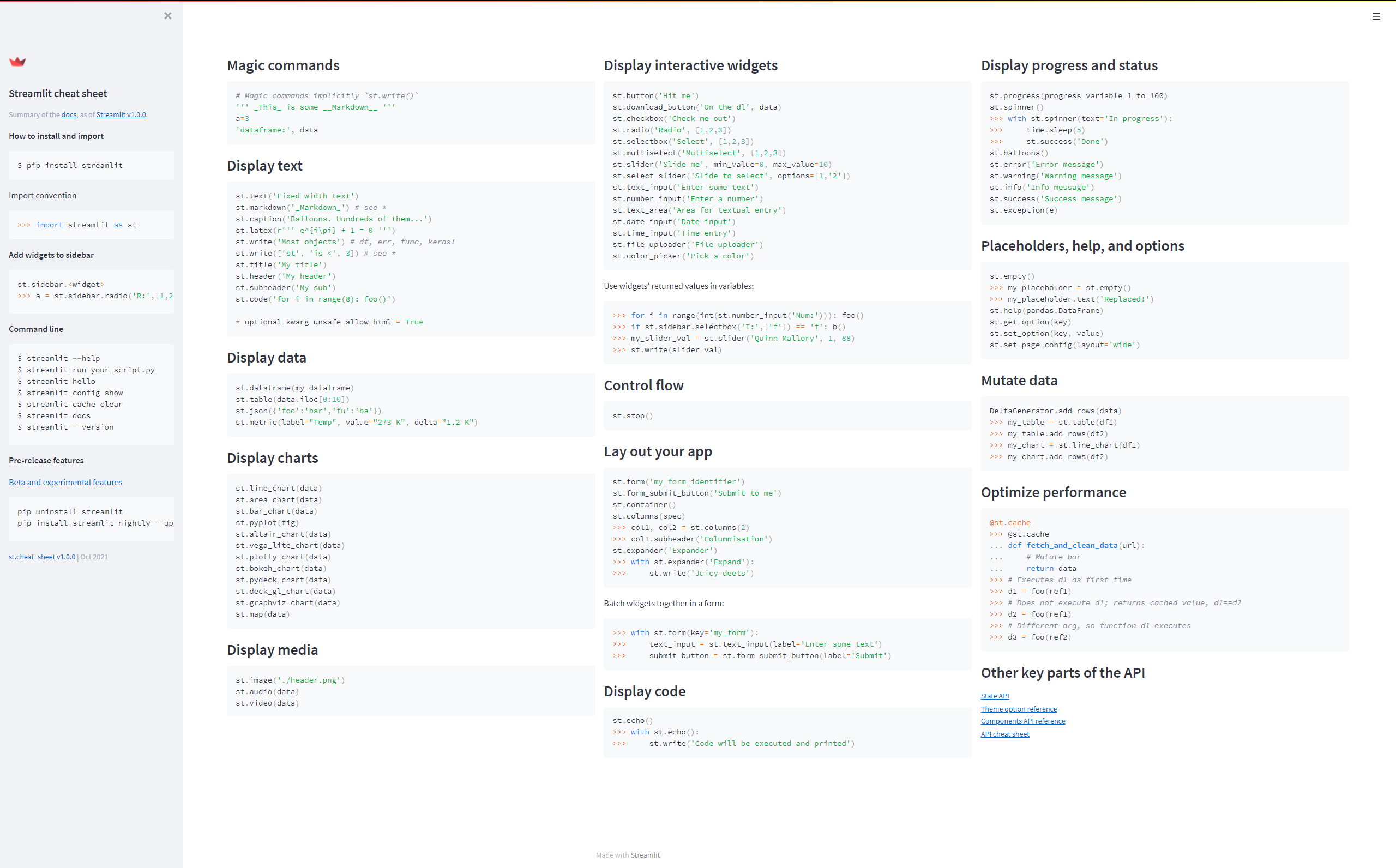Close the sidebar with X icon
This screenshot has width=1396, height=868.
tap(167, 16)
